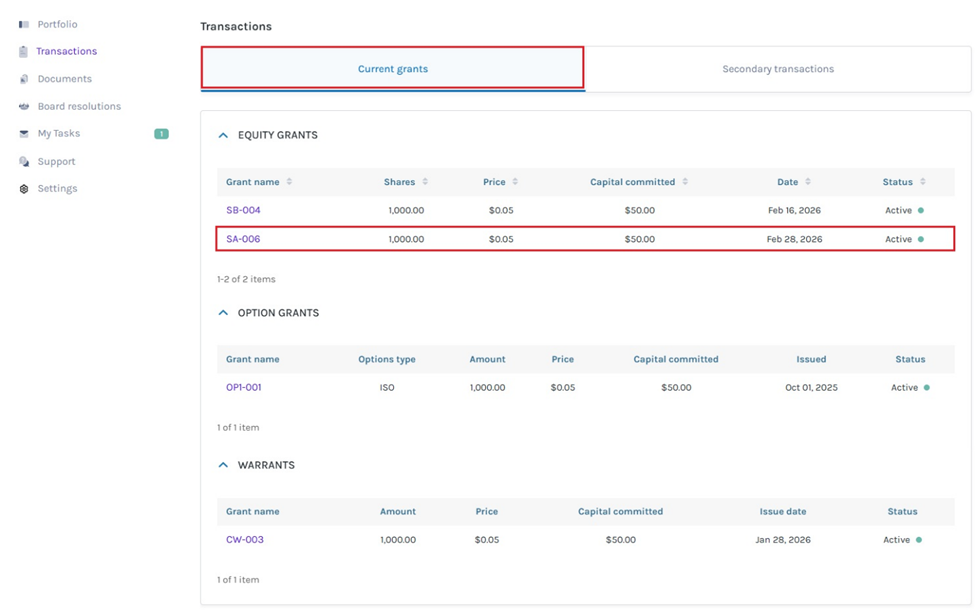The width and height of the screenshot is (975, 611).
Task: Sort equity grants by Shares column
Action: [x=425, y=182]
